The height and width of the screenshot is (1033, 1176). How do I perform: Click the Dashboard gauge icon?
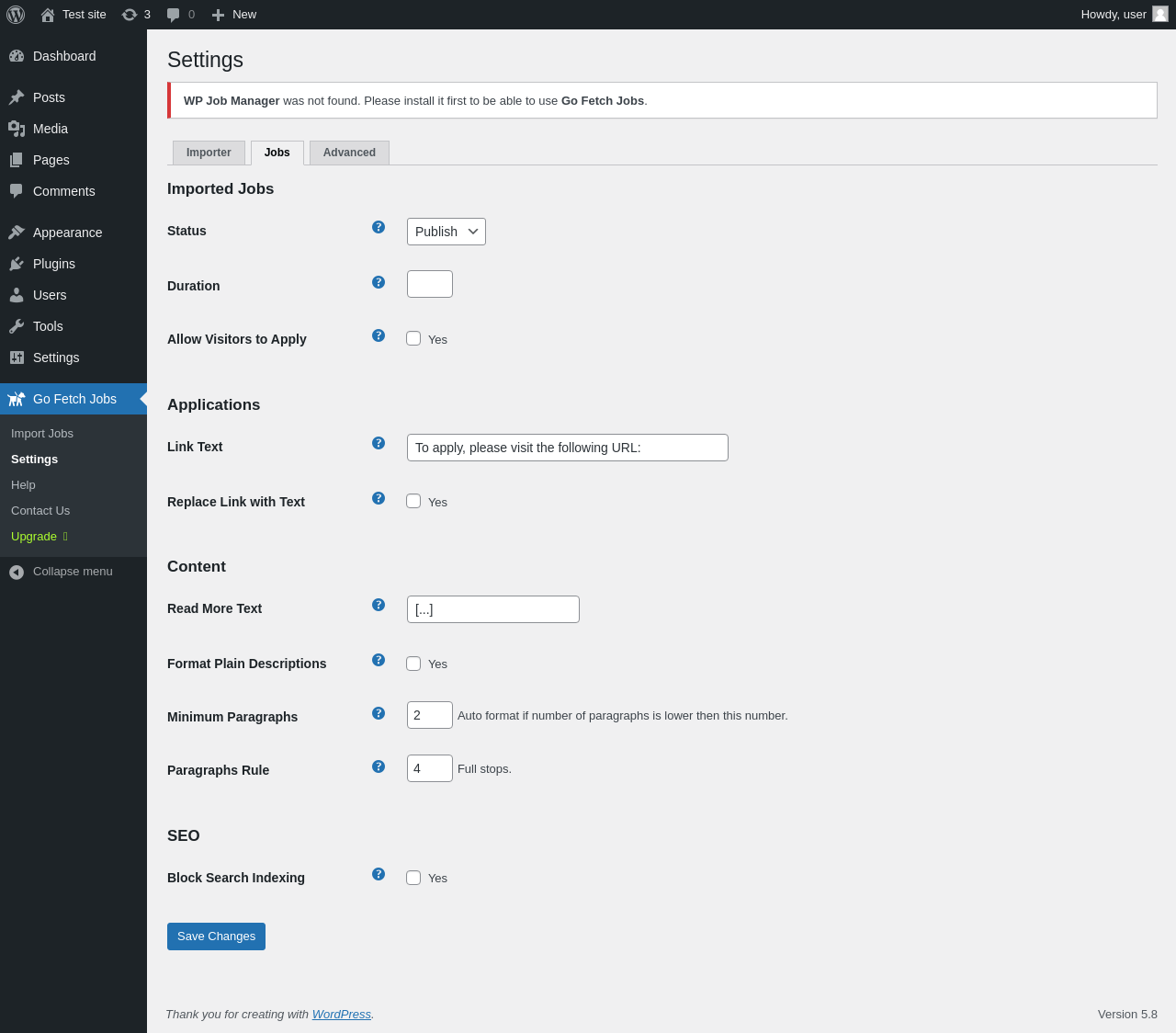17,56
